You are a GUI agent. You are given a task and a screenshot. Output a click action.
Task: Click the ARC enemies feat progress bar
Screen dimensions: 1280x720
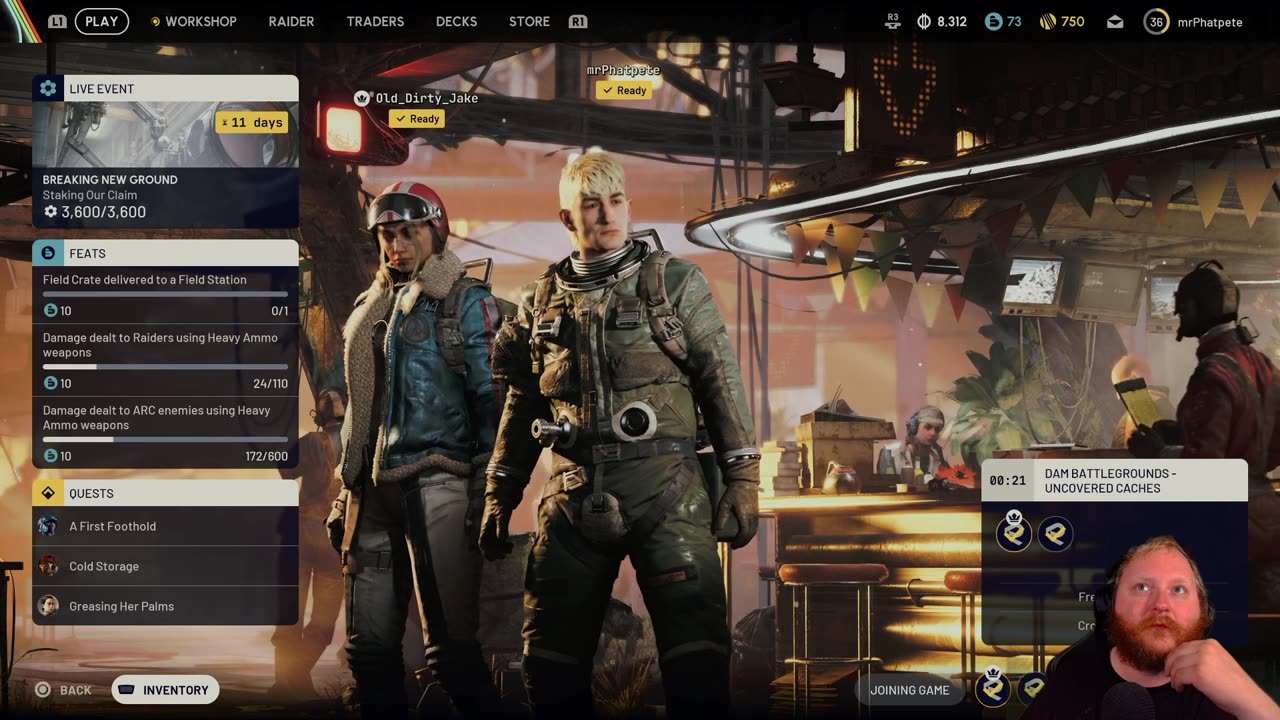(165, 440)
